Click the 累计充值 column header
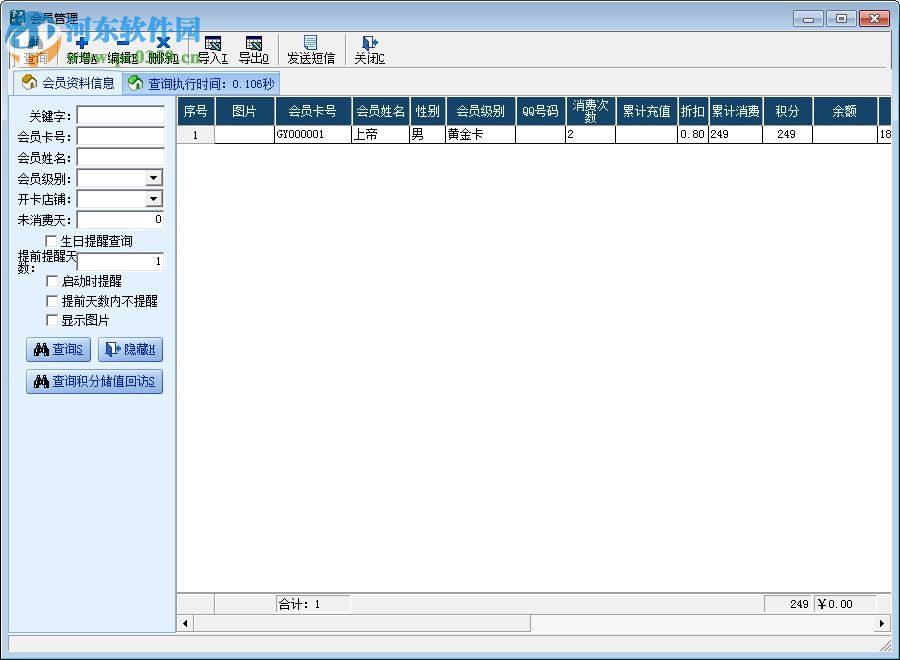Image resolution: width=900 pixels, height=660 pixels. [x=646, y=111]
